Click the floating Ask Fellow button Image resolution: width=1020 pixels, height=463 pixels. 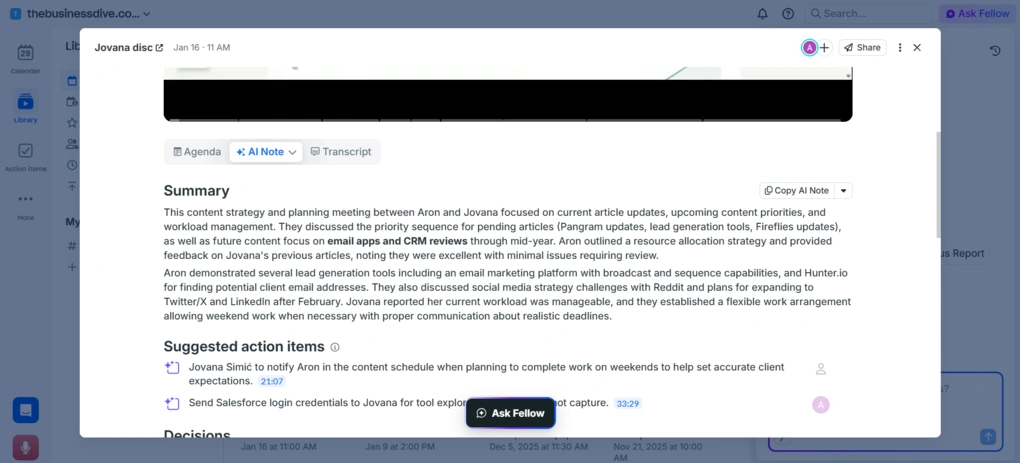pyautogui.click(x=510, y=413)
